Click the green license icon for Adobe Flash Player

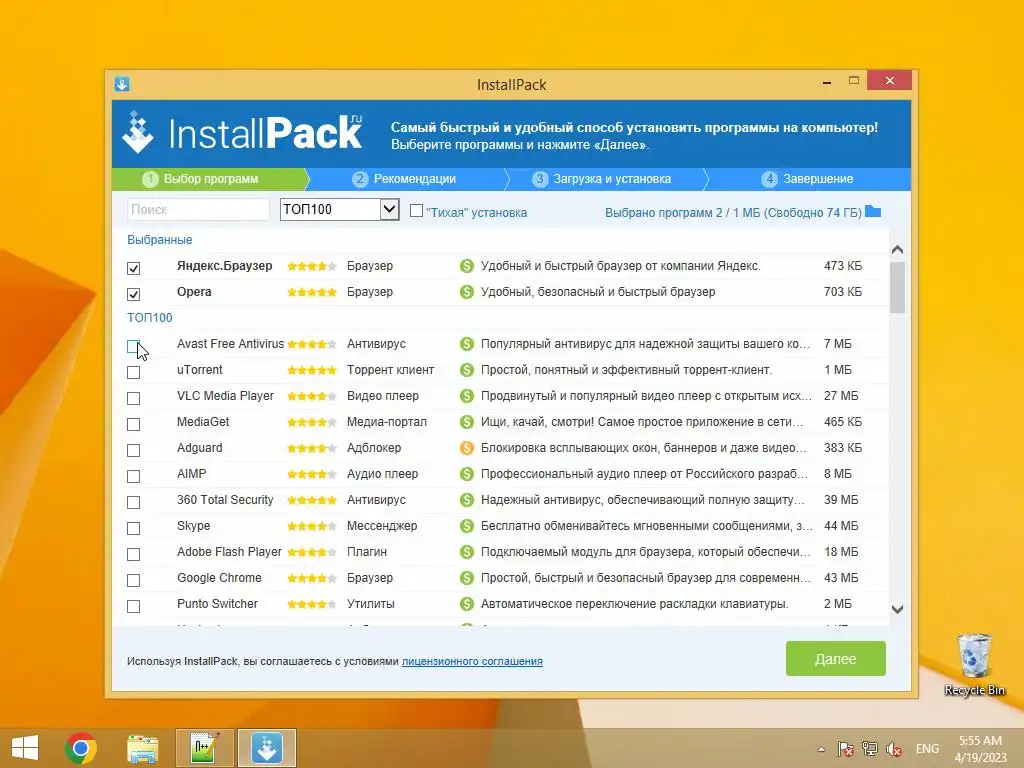(466, 552)
